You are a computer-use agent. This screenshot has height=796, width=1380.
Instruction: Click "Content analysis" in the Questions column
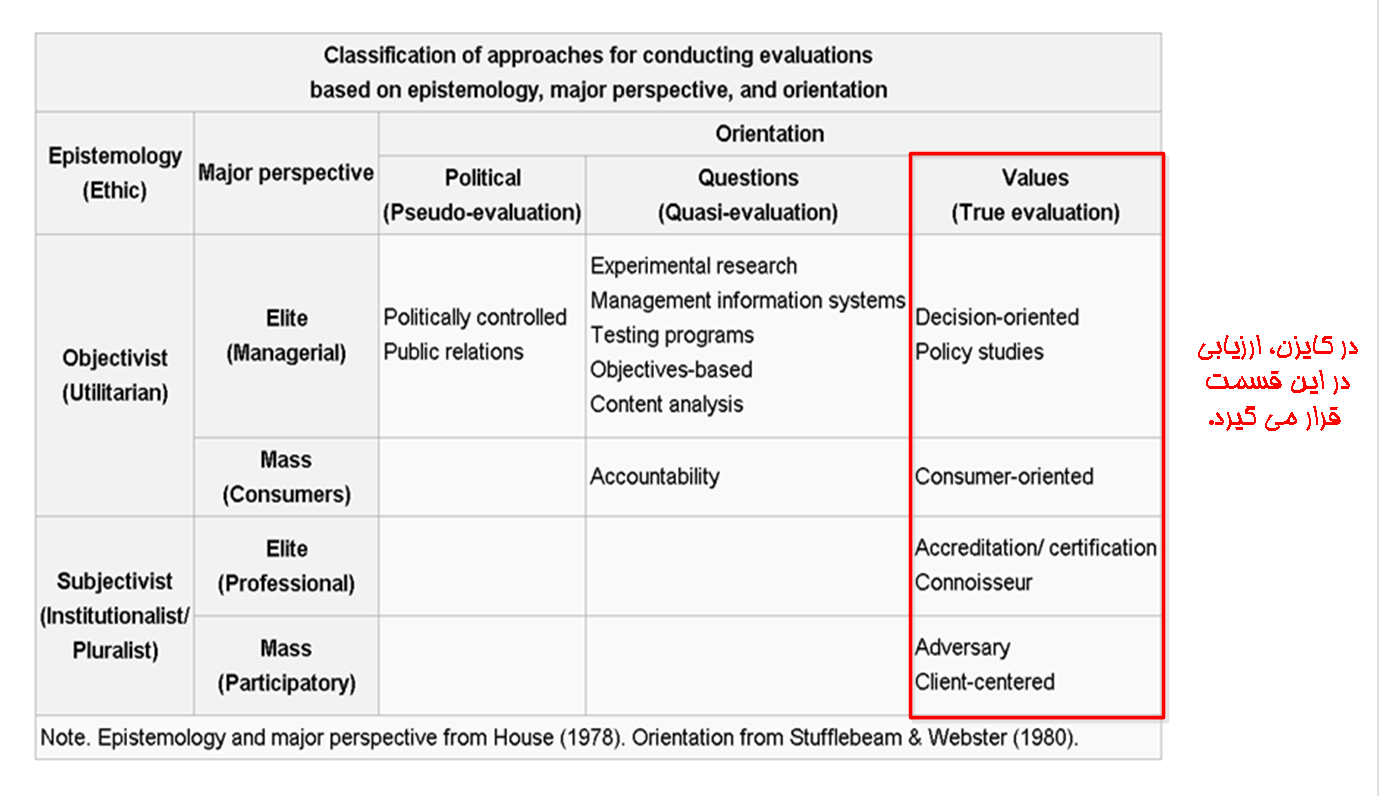click(x=666, y=404)
